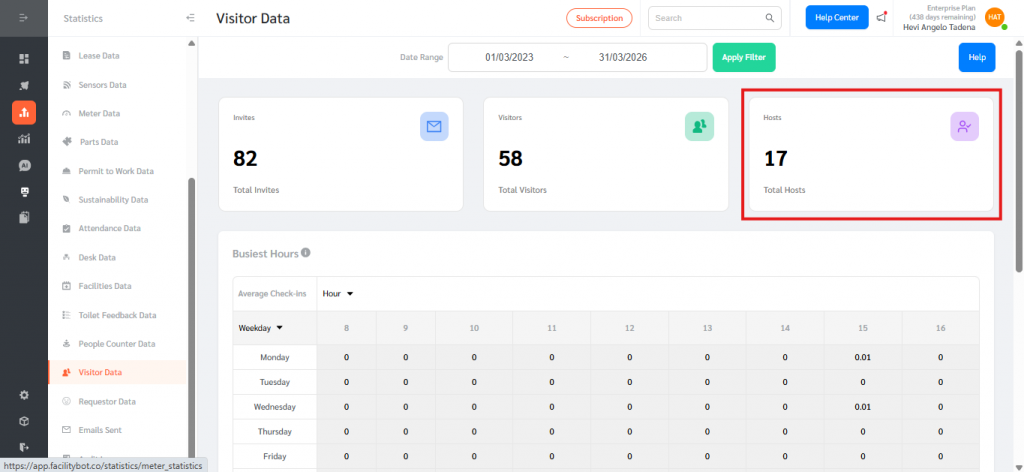Open Sensors Data in the sidebar
1024x472 pixels.
(102, 85)
